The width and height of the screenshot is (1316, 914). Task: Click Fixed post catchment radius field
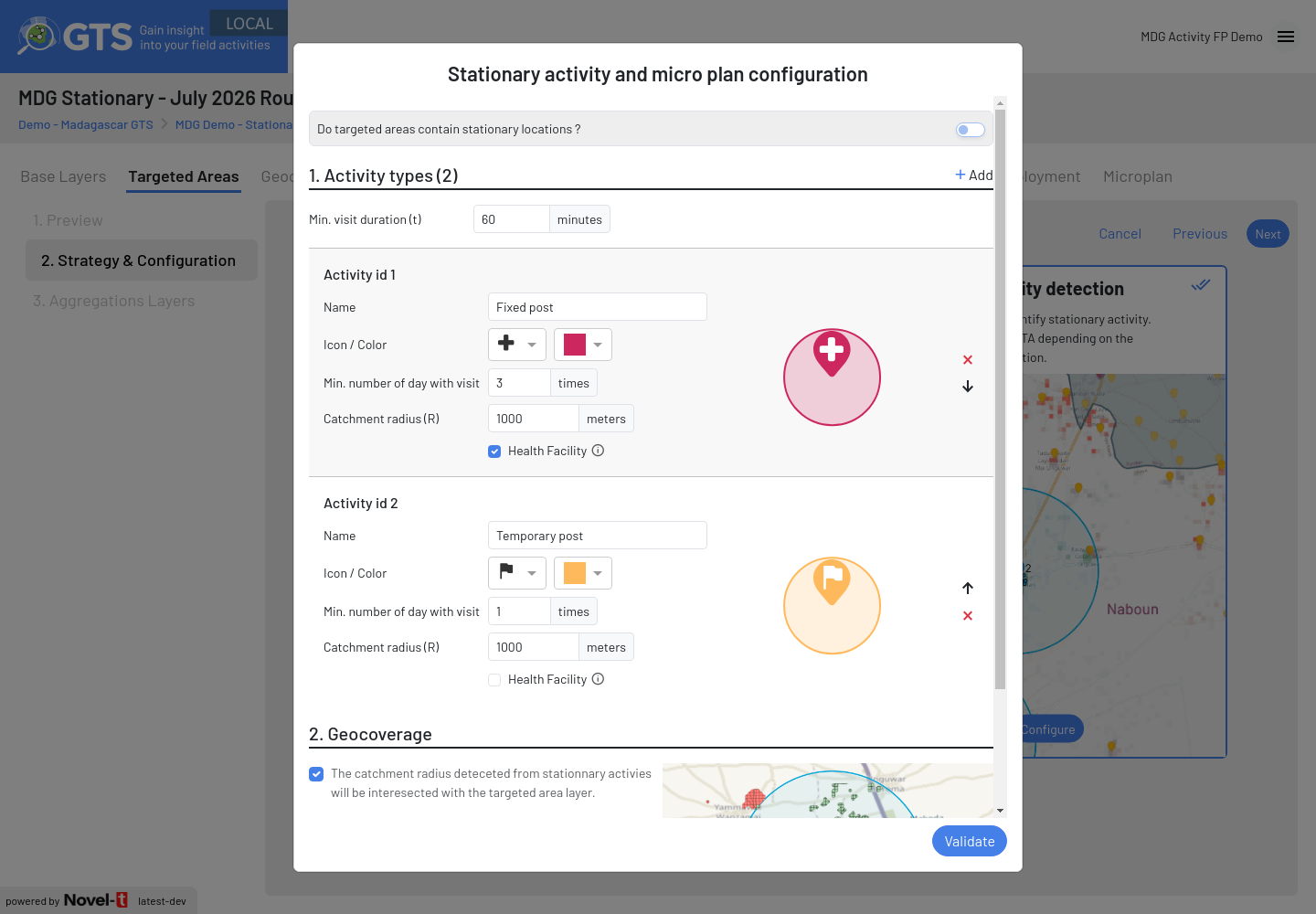coord(534,419)
